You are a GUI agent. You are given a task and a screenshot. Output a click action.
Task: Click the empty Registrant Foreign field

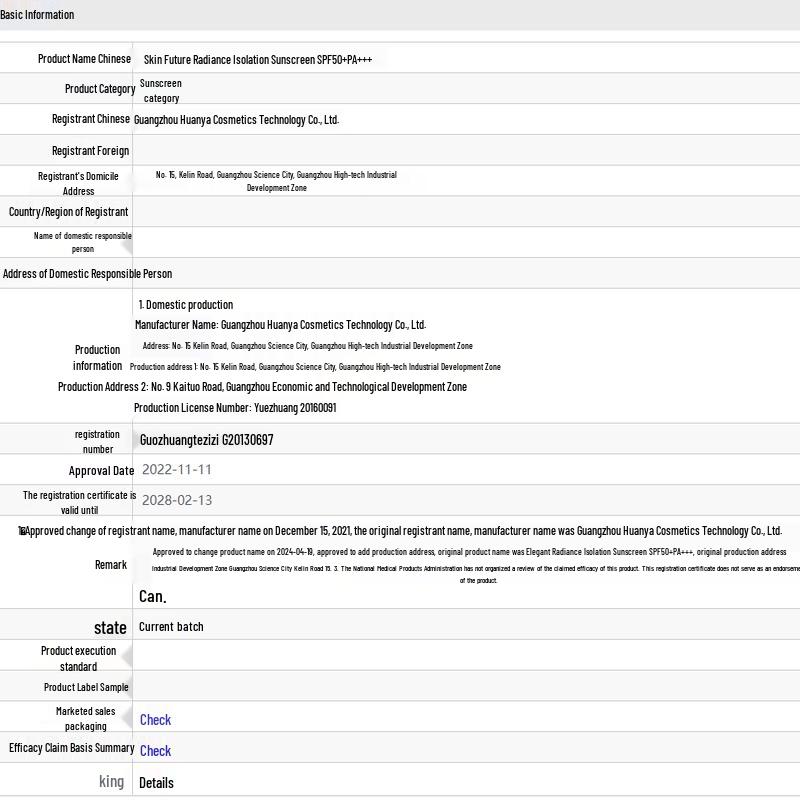(x=465, y=151)
